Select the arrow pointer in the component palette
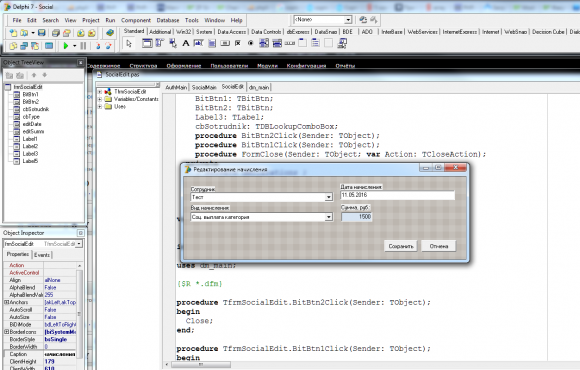Image resolution: width=580 pixels, height=370 pixels. click(129, 43)
